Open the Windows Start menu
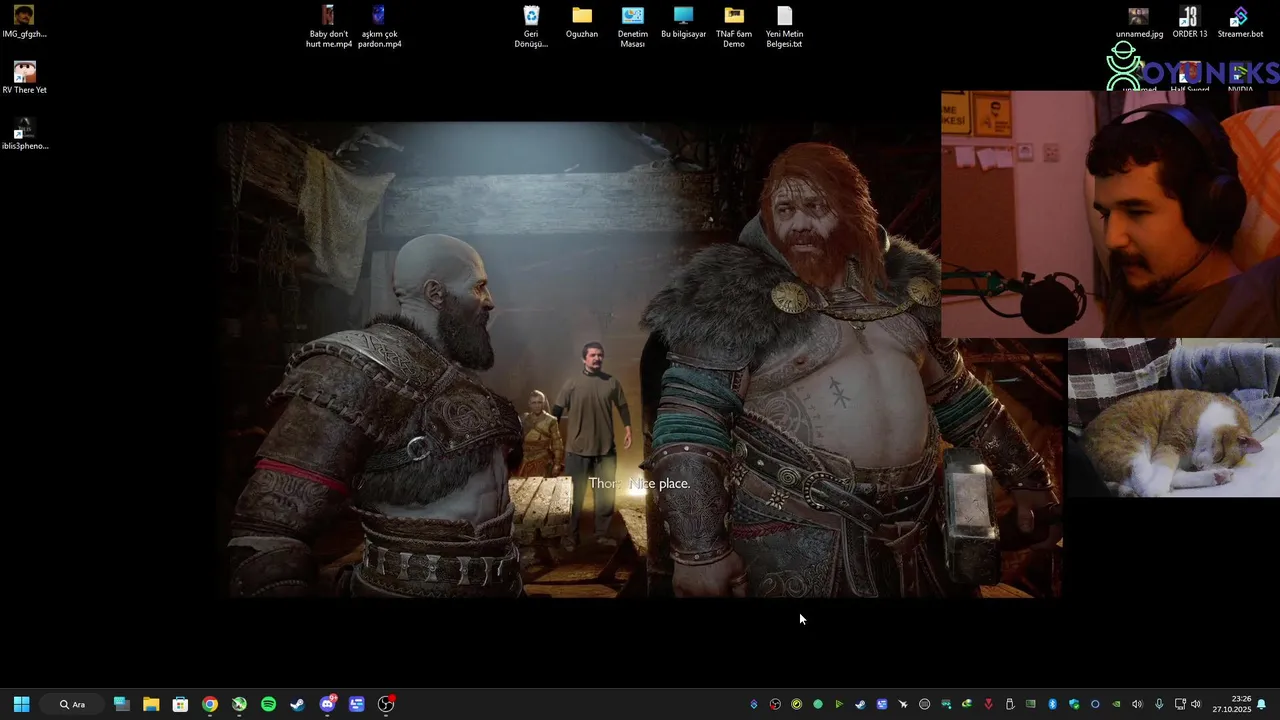Image resolution: width=1280 pixels, height=720 pixels. point(21,704)
